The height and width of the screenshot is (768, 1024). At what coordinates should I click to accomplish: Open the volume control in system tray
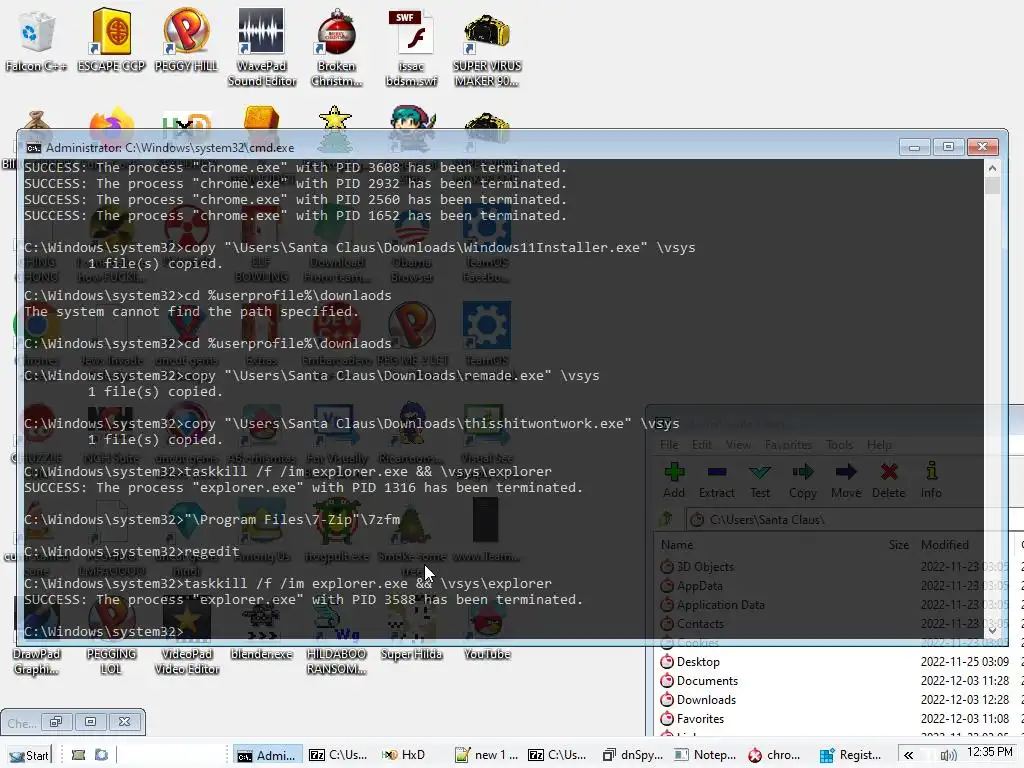pyautogui.click(x=949, y=755)
